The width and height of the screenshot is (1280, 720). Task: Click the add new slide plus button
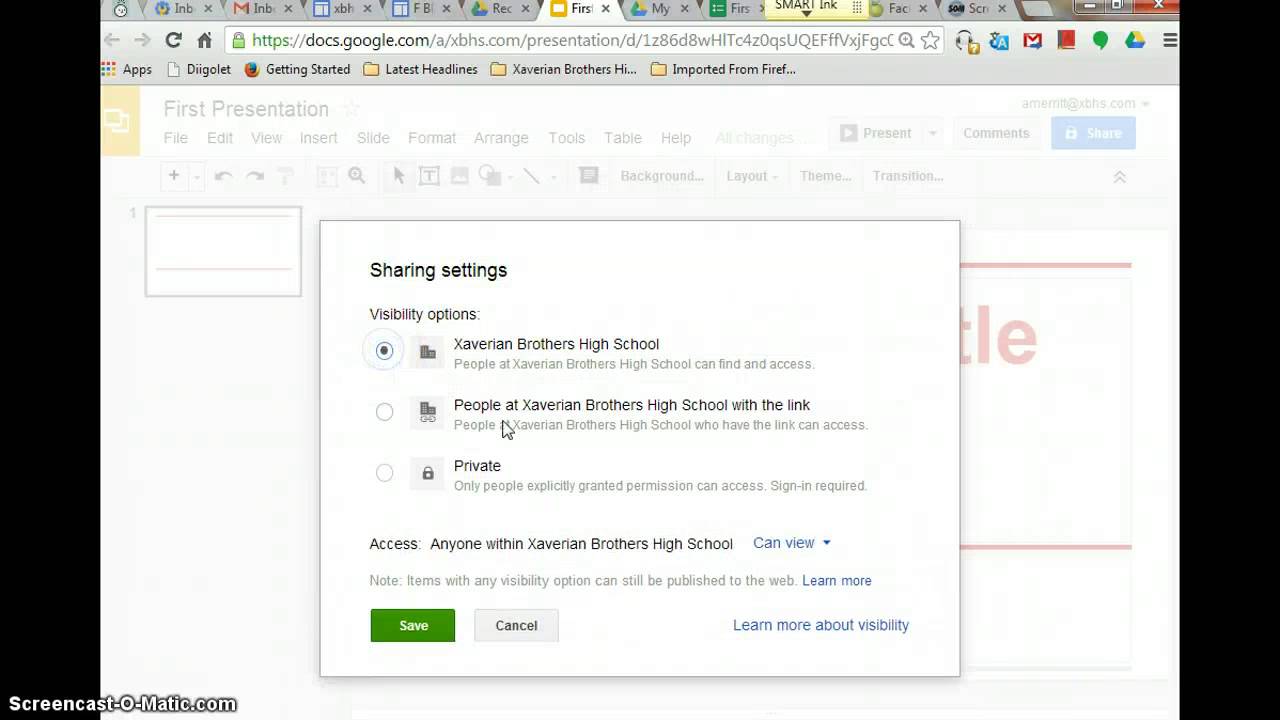[x=174, y=176]
